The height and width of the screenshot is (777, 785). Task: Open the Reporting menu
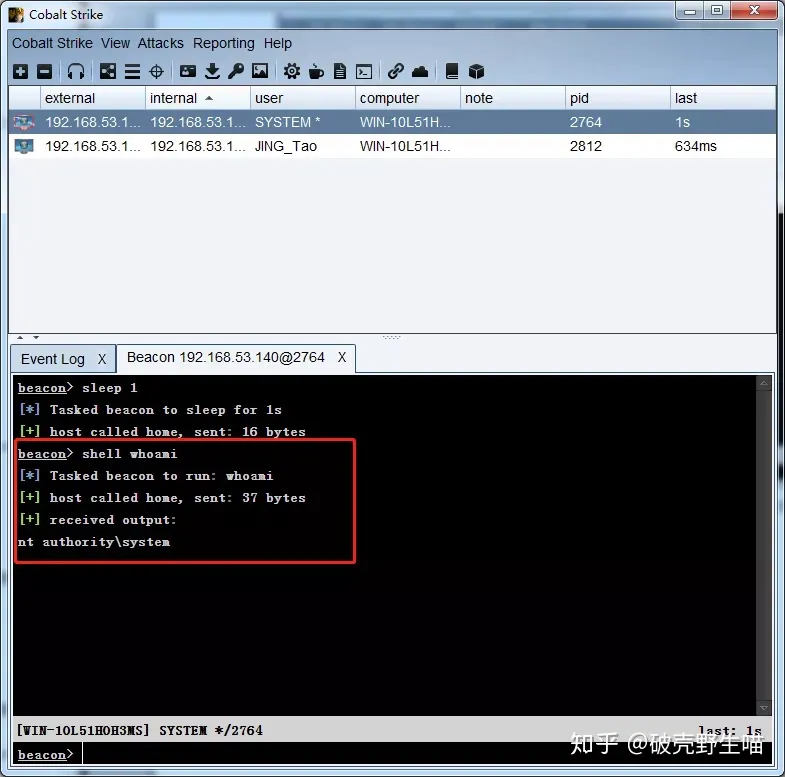point(224,44)
